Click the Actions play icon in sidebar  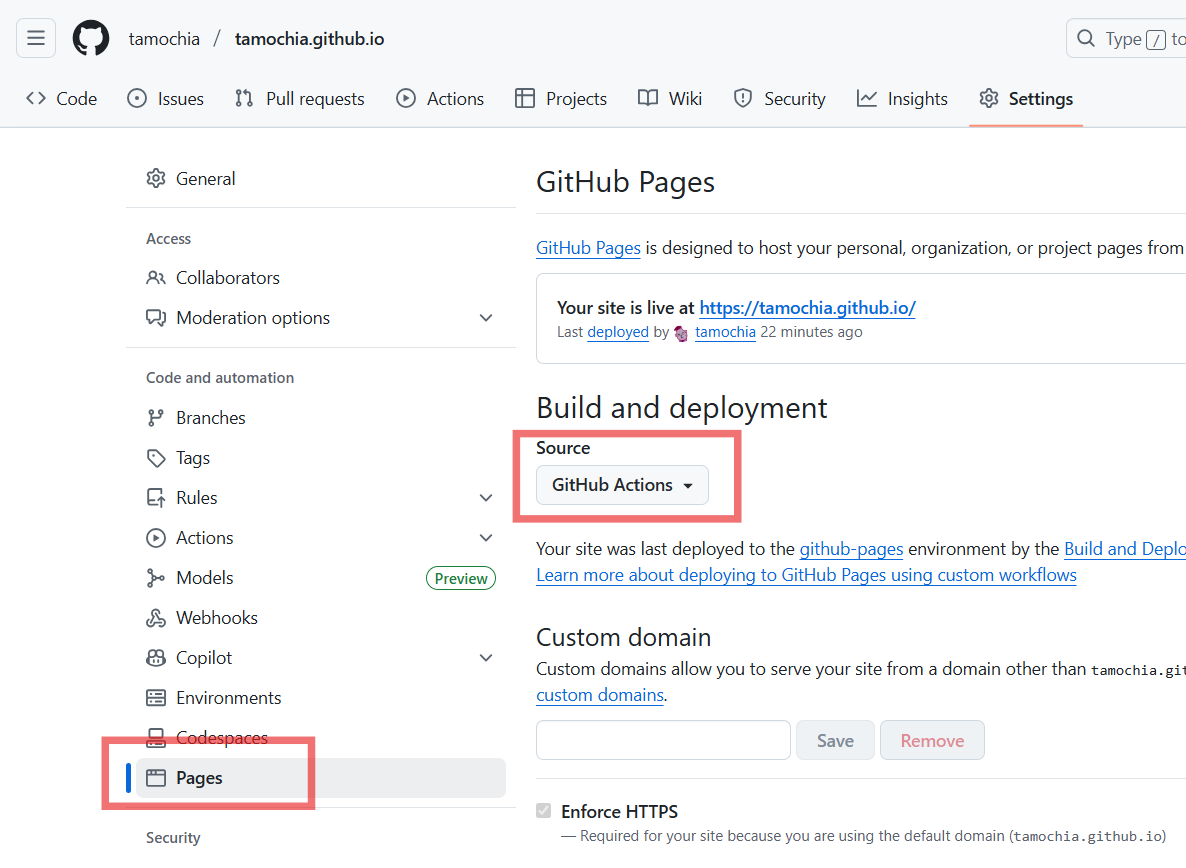156,538
